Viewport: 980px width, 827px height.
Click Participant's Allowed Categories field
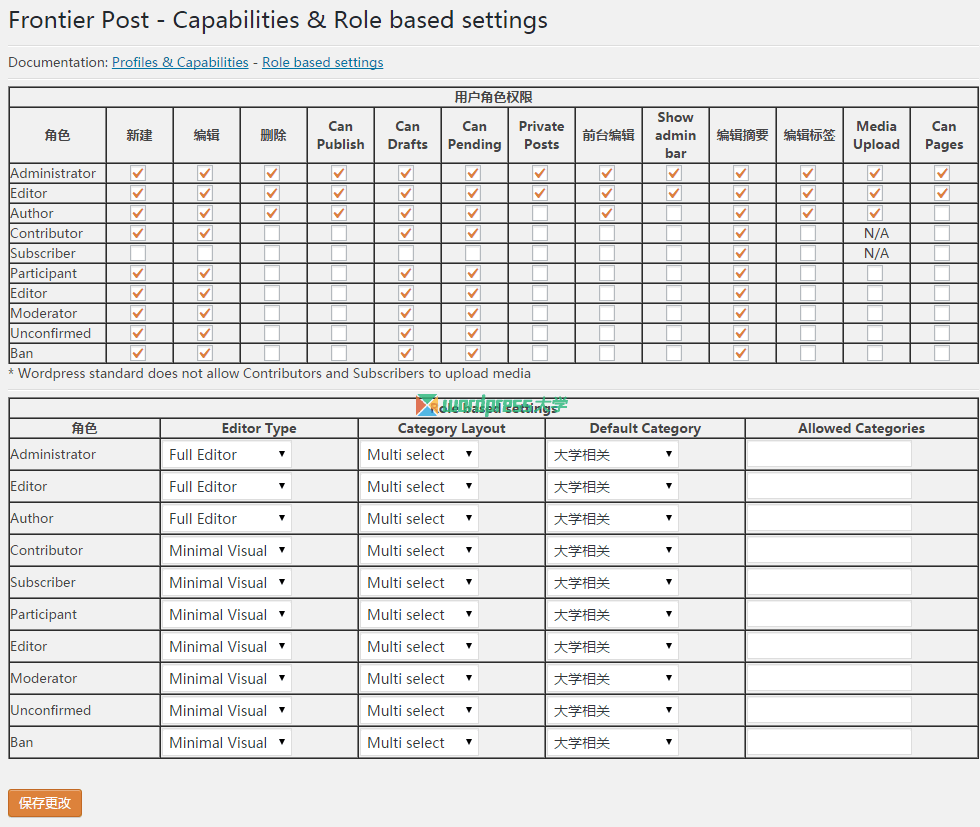pyautogui.click(x=829, y=614)
